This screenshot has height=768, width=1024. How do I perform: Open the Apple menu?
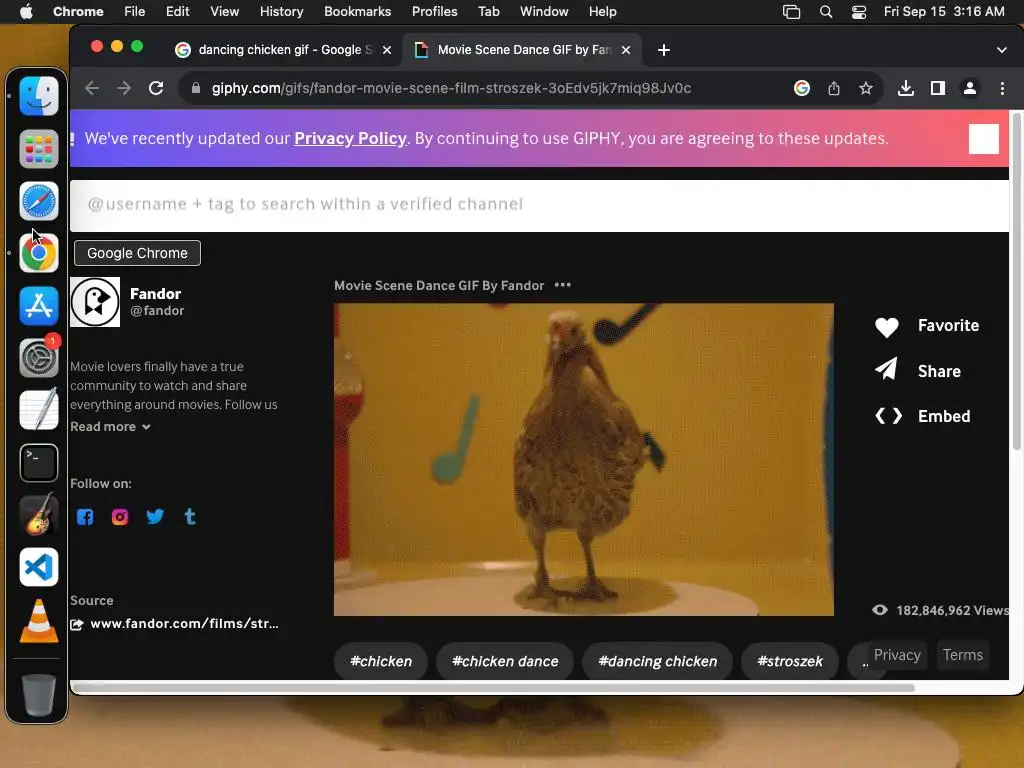coord(26,12)
